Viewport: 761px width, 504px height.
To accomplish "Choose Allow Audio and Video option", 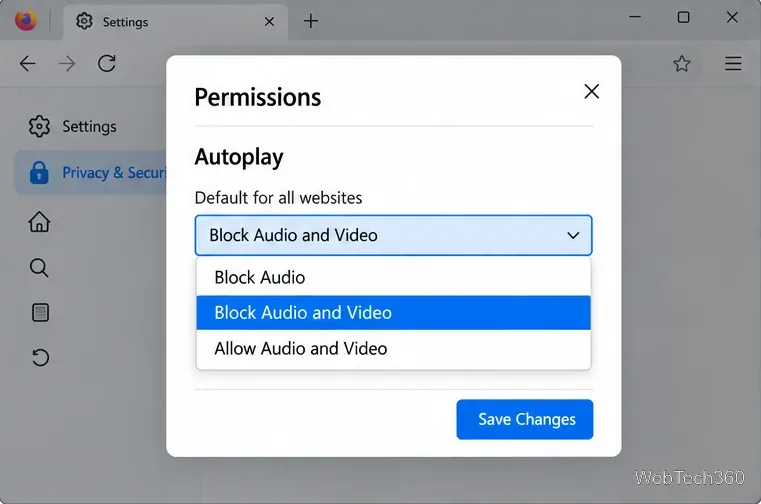I will pos(394,349).
